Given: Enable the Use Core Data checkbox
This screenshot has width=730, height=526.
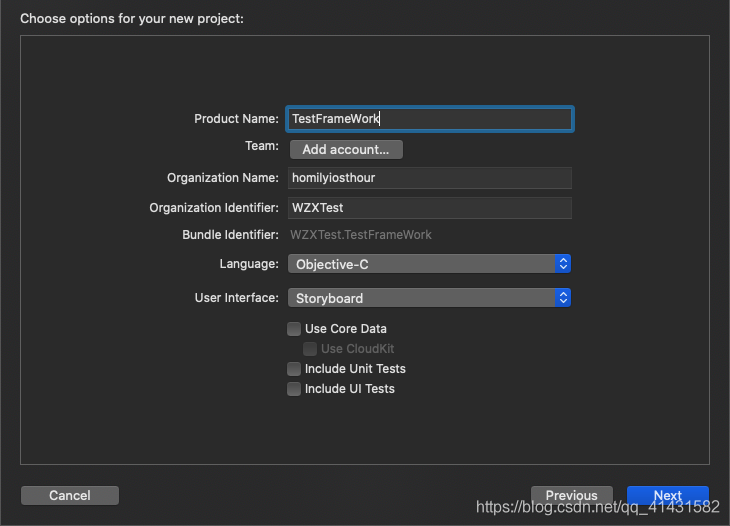Looking at the screenshot, I should coord(294,329).
